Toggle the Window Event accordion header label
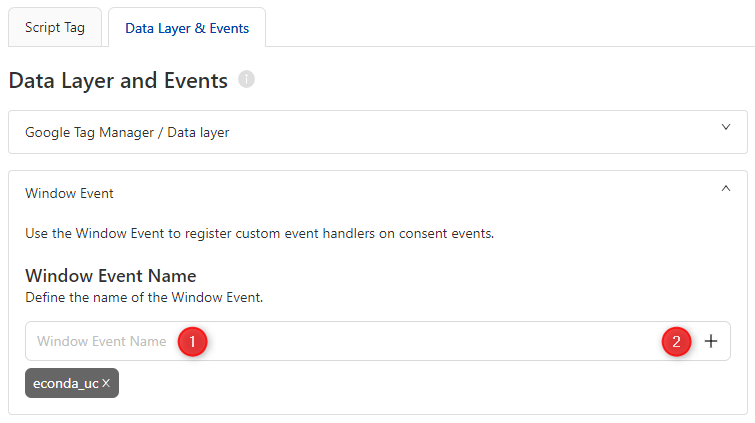The height and width of the screenshot is (423, 755). (x=69, y=192)
